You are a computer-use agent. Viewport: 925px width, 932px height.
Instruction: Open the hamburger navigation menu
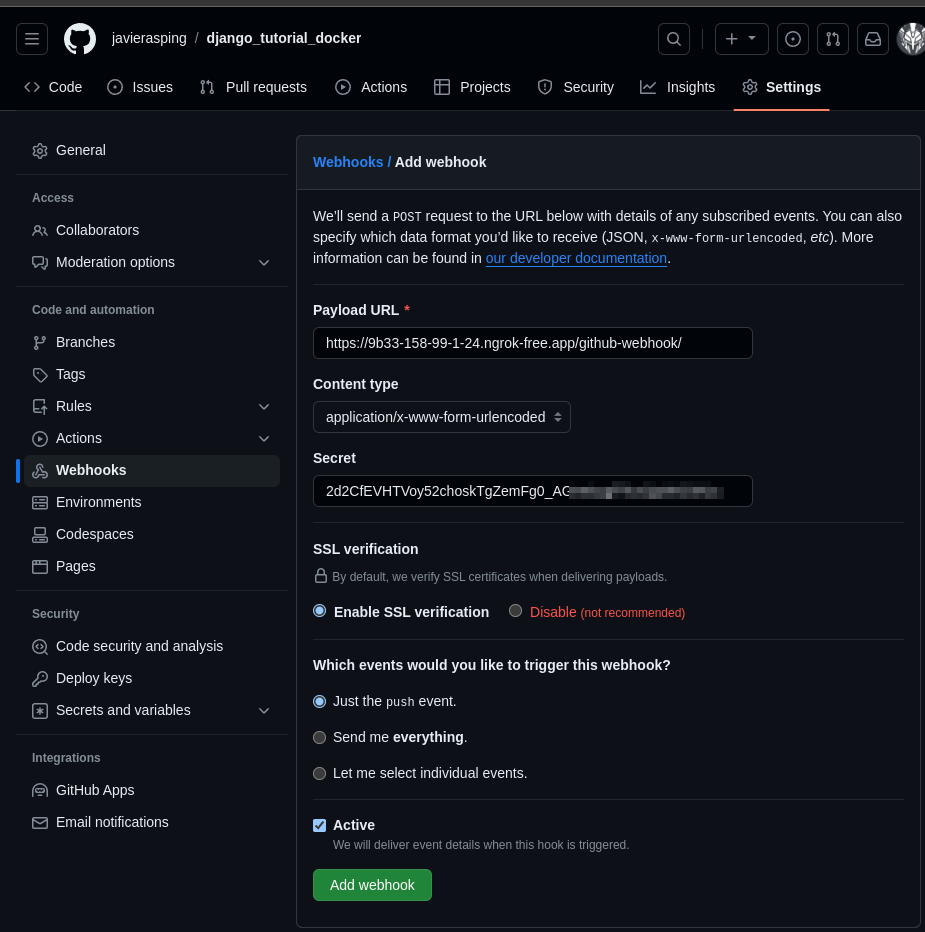[32, 39]
